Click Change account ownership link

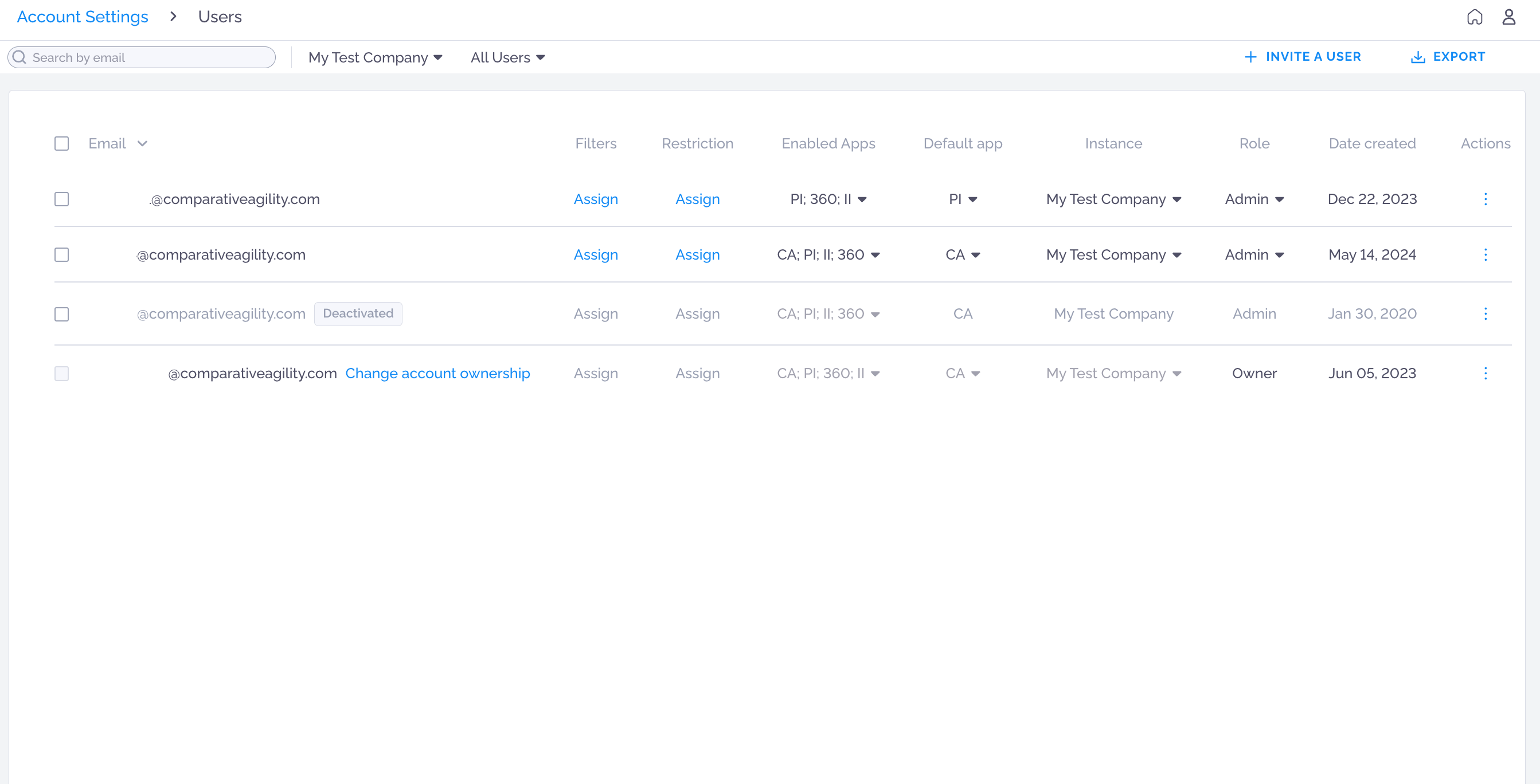click(x=437, y=374)
